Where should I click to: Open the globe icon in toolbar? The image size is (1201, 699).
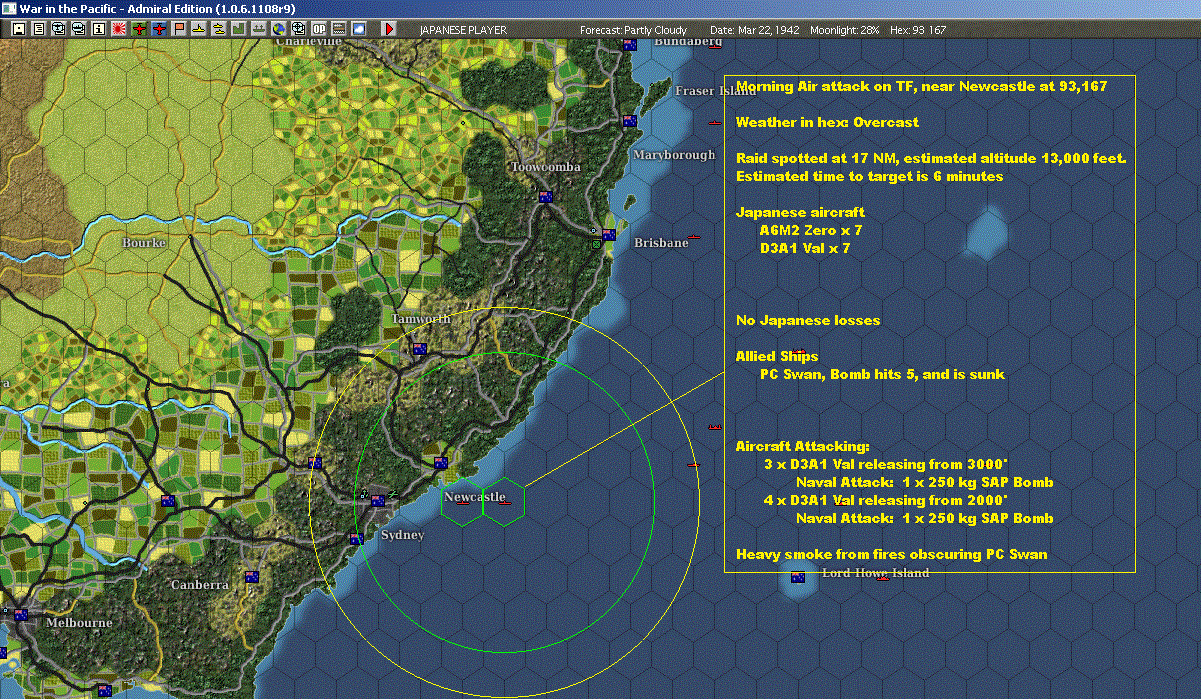click(277, 30)
